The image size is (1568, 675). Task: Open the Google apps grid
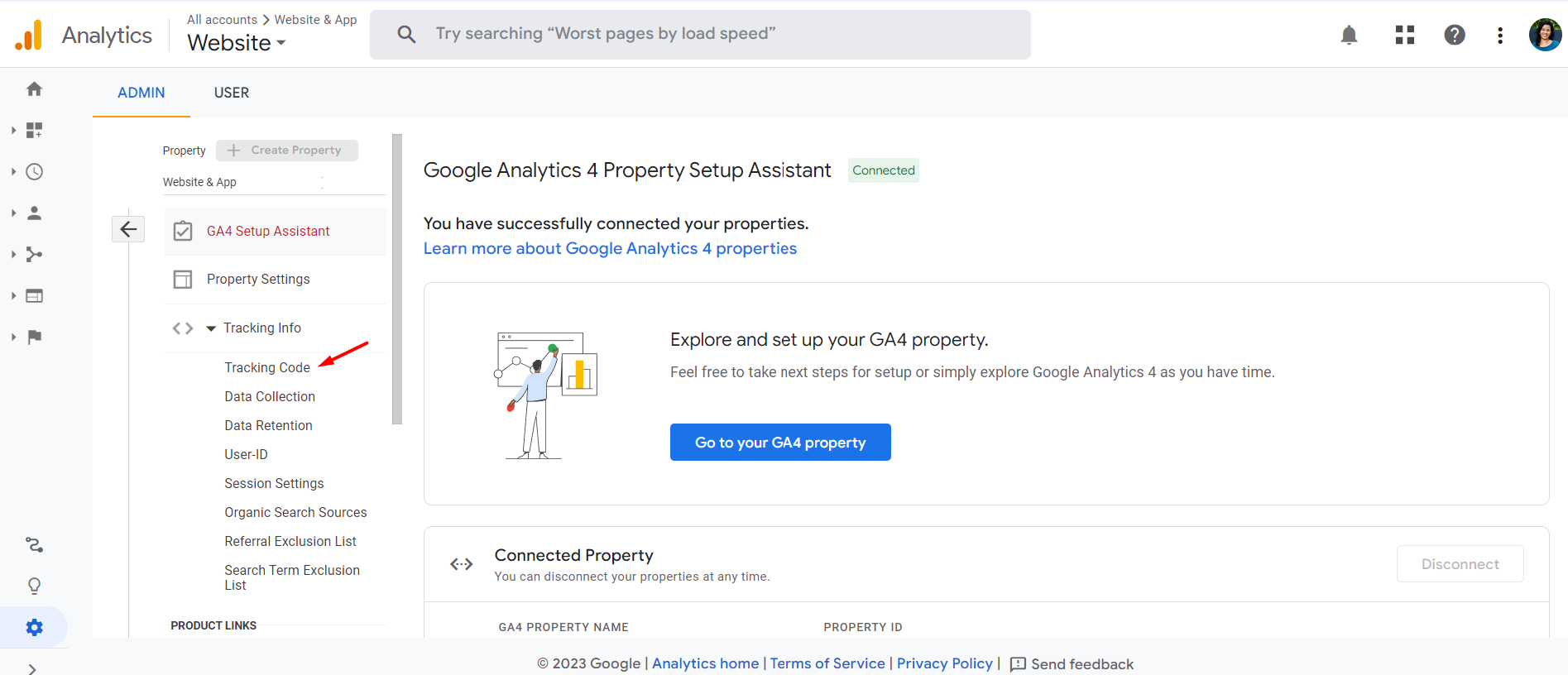(1404, 35)
